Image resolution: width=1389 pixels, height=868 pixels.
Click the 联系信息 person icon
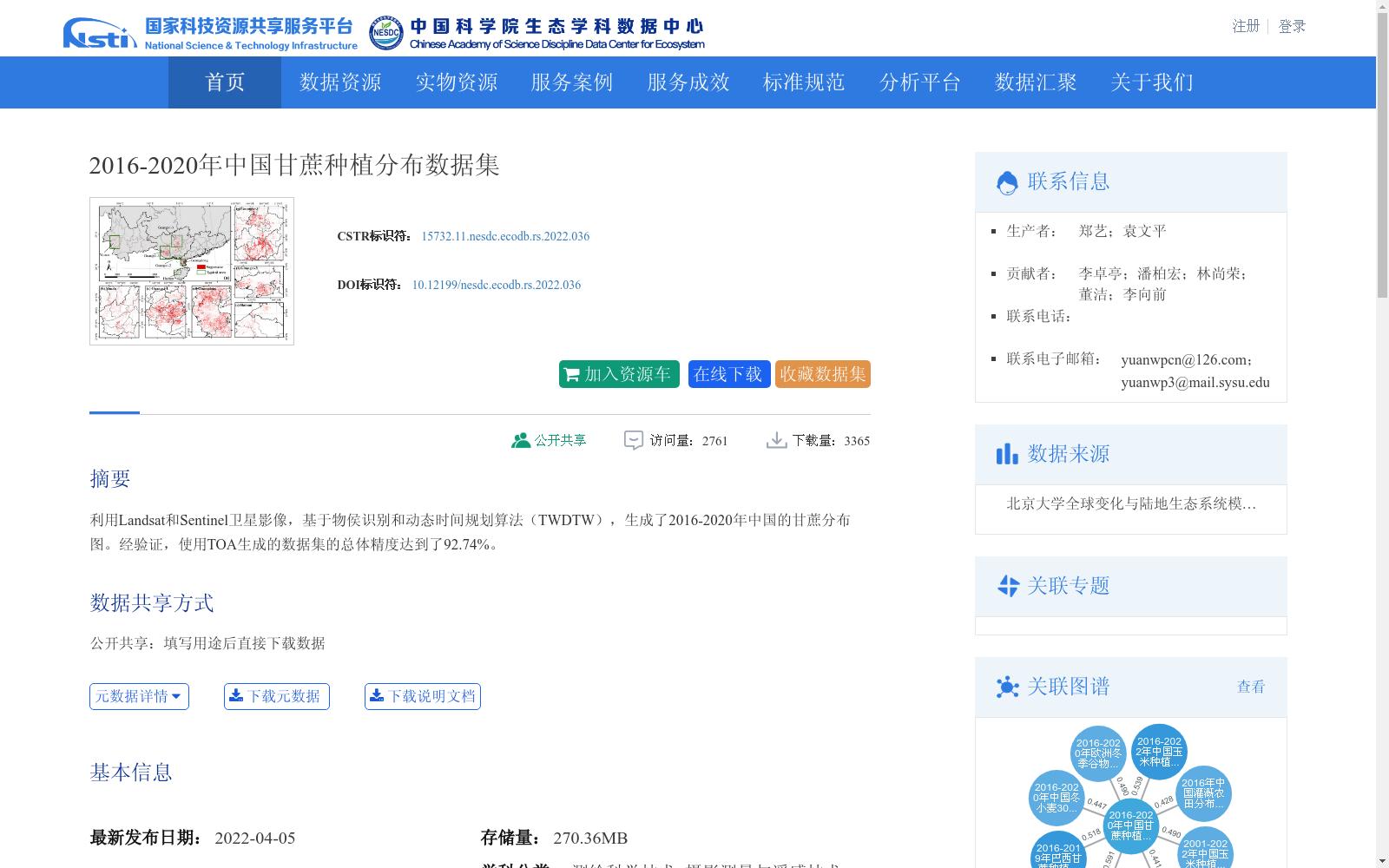pos(1007,182)
